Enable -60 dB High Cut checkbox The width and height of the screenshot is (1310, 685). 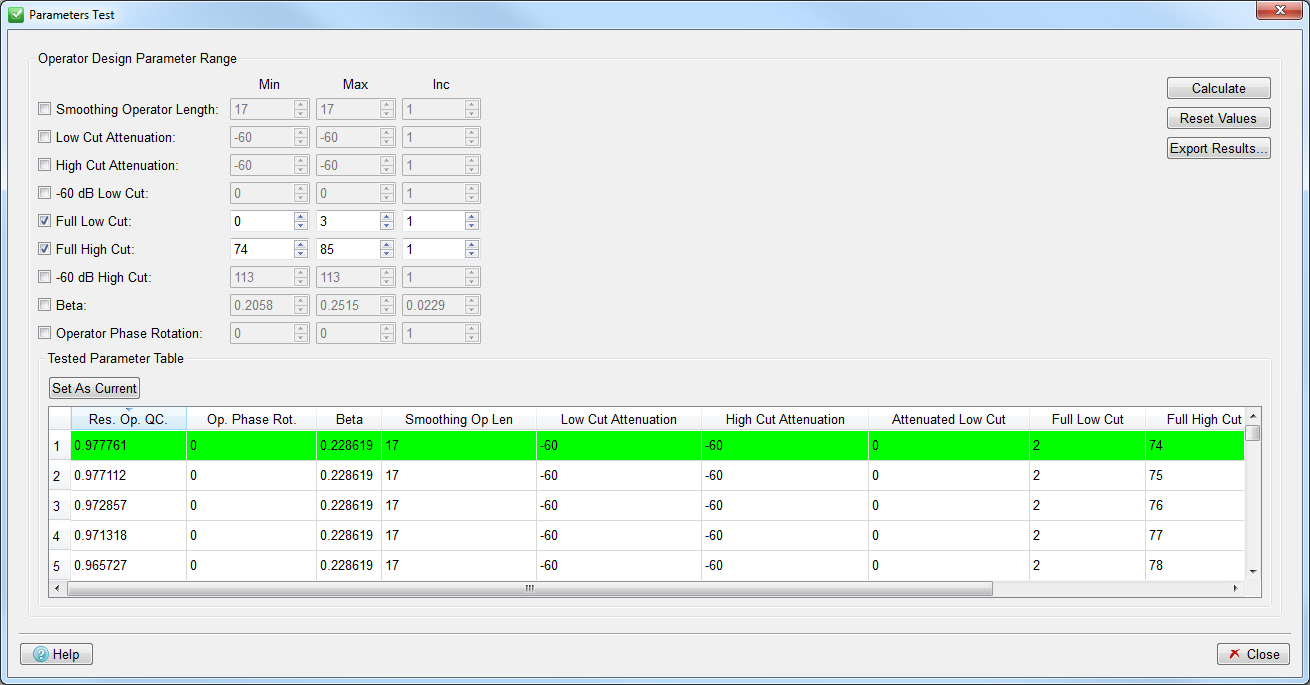coord(44,277)
